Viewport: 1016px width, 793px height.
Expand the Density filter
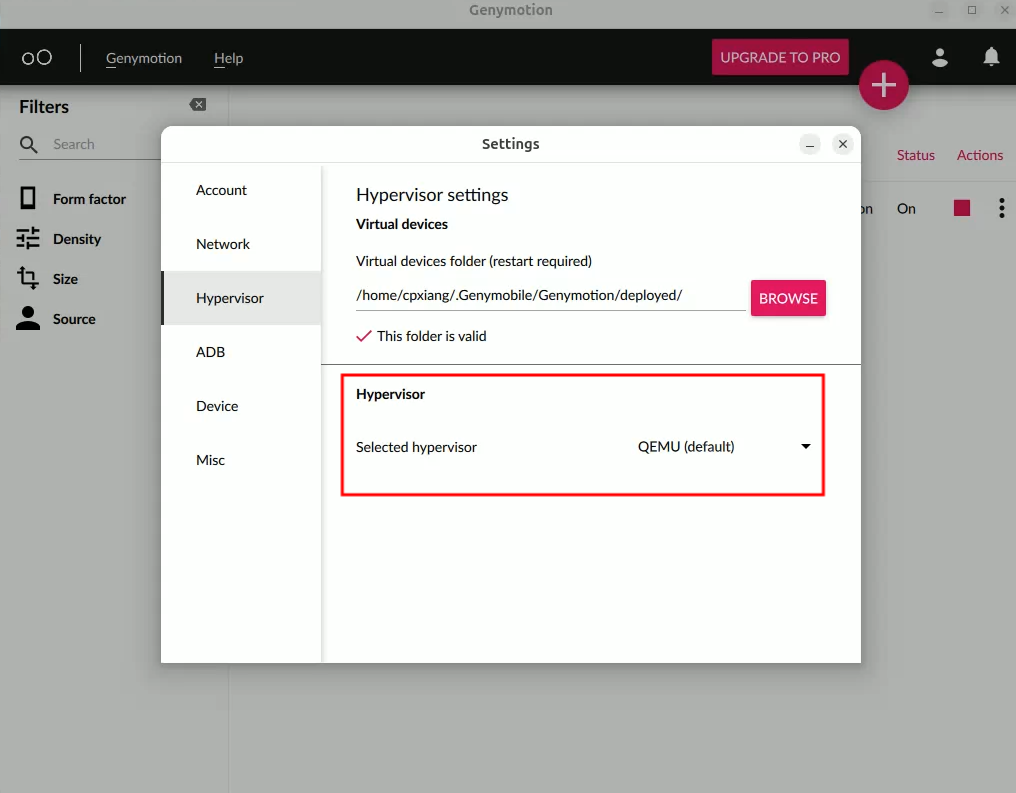(x=77, y=239)
